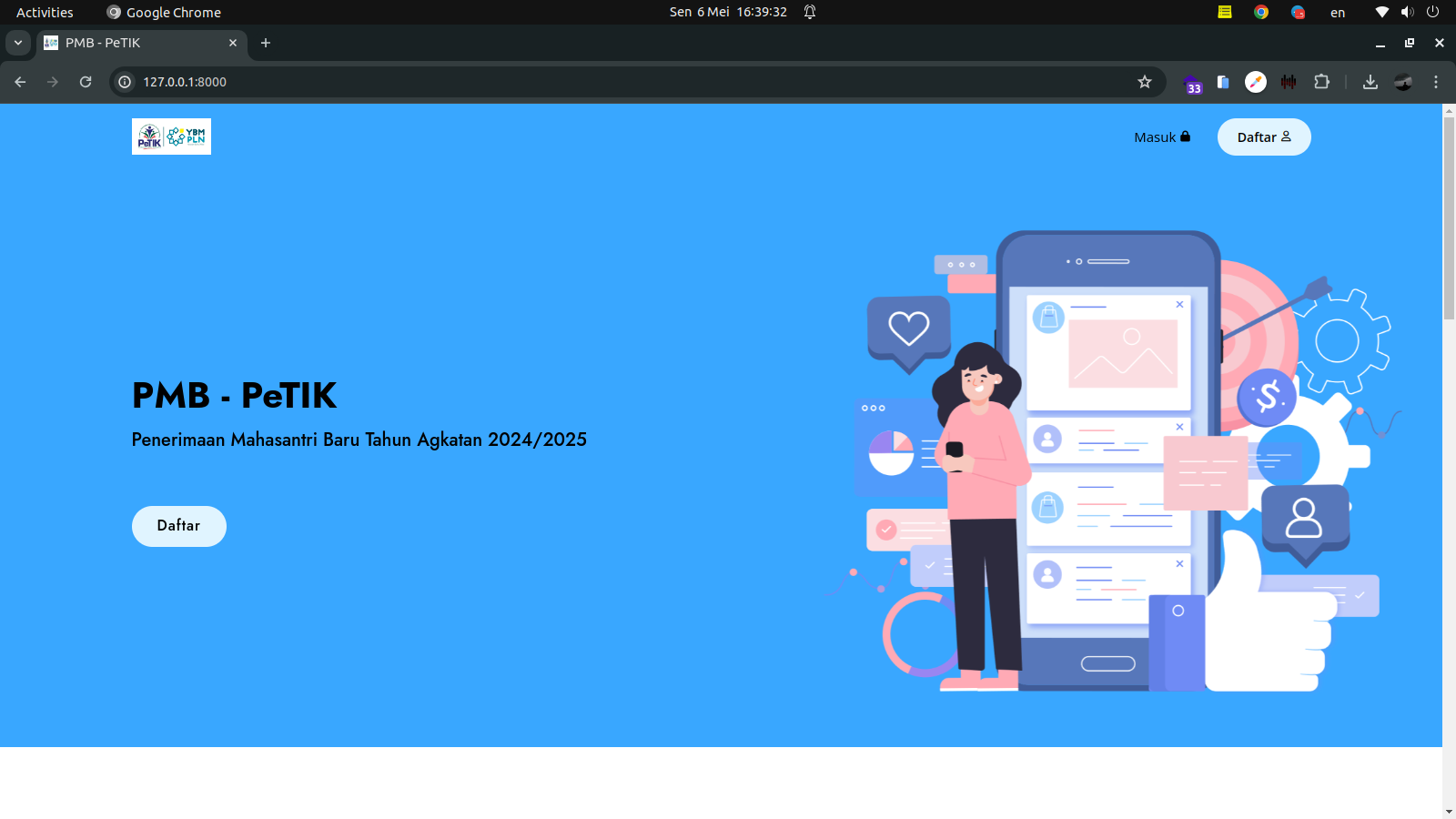Open the Chrome three-dot menu
This screenshot has width=1456, height=819.
point(1436,82)
